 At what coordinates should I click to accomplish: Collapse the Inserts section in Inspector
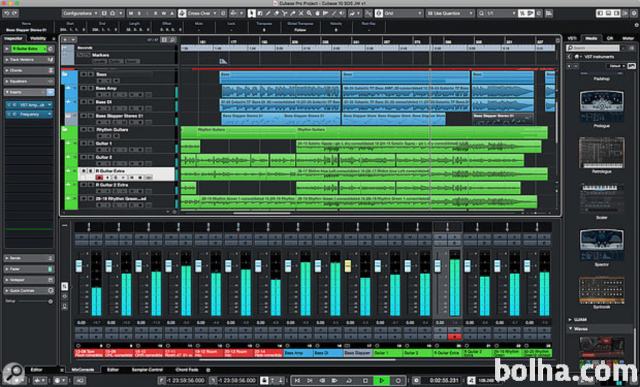pos(29,92)
